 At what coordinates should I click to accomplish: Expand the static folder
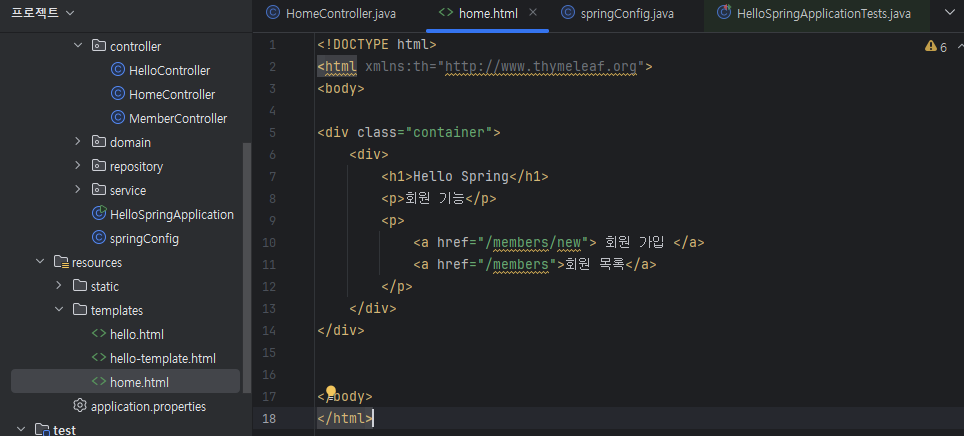pos(59,285)
